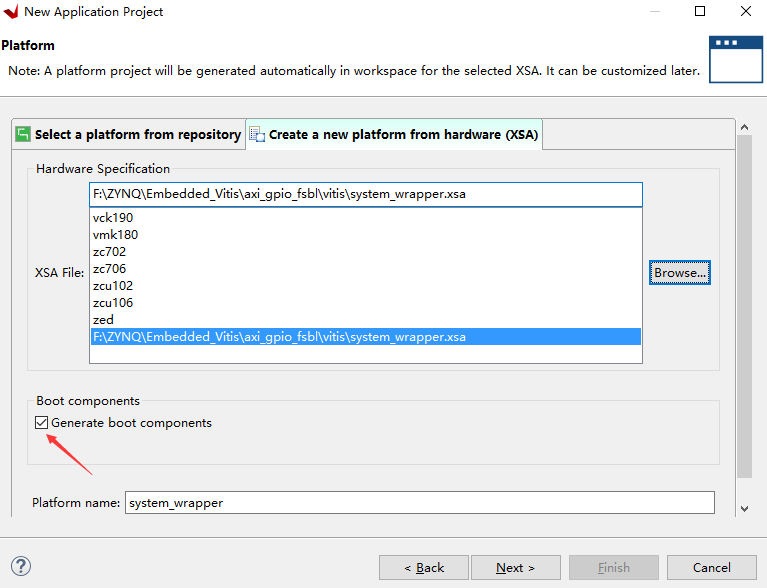Pick zcu106 from the XSA list
This screenshot has height=588, width=767.
(x=366, y=303)
